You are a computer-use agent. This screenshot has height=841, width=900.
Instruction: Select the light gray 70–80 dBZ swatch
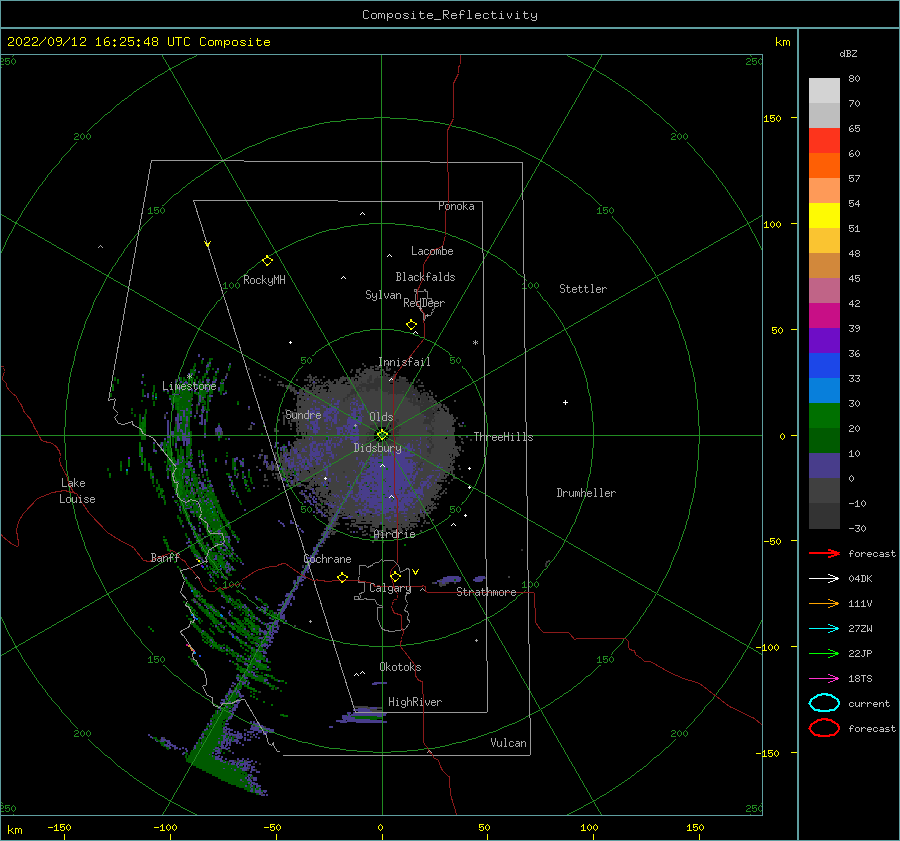[x=824, y=91]
